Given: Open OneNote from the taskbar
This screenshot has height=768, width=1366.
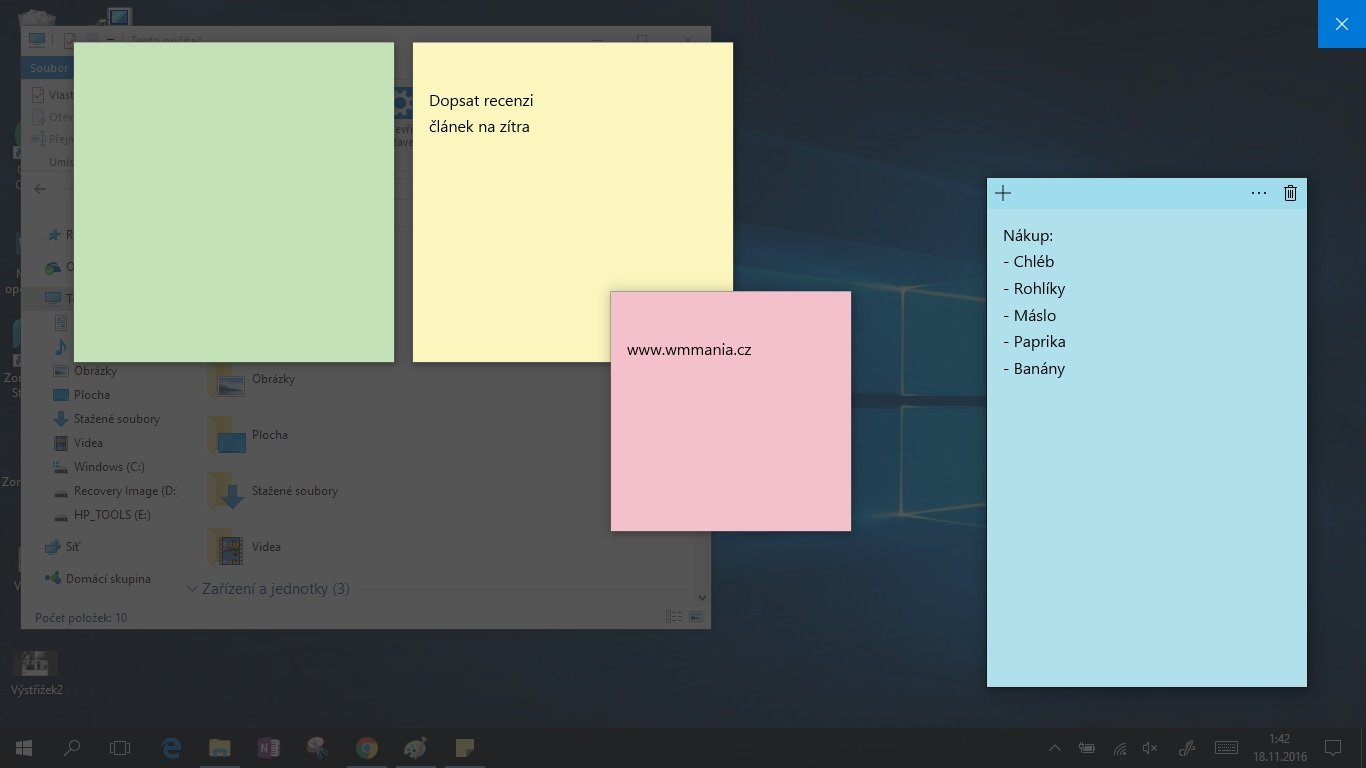Looking at the screenshot, I should (268, 748).
